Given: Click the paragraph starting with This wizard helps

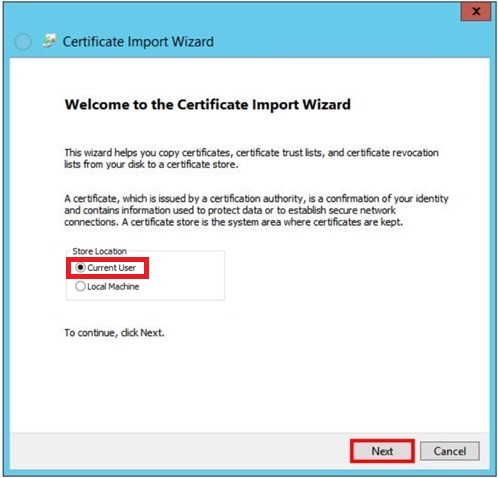Looking at the screenshot, I should [251, 158].
